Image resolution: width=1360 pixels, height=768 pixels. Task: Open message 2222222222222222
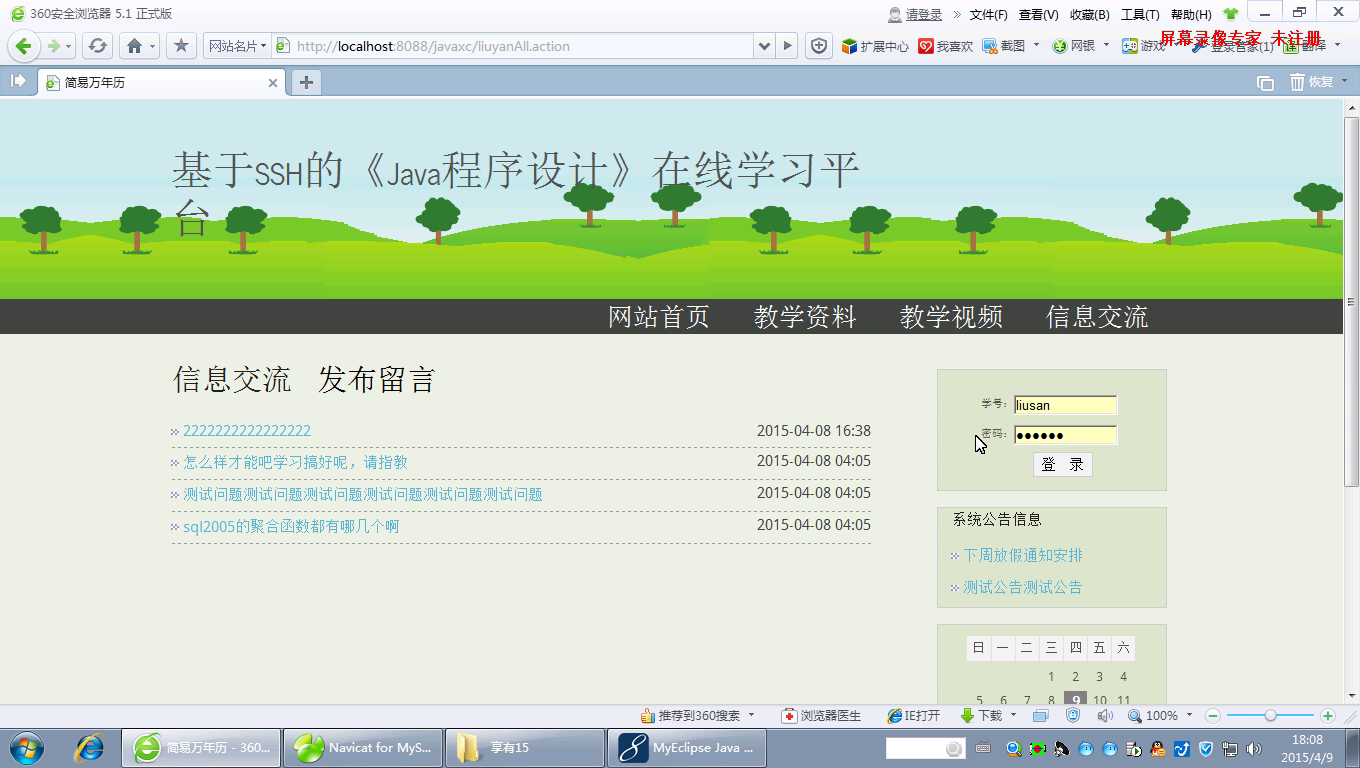(x=247, y=431)
